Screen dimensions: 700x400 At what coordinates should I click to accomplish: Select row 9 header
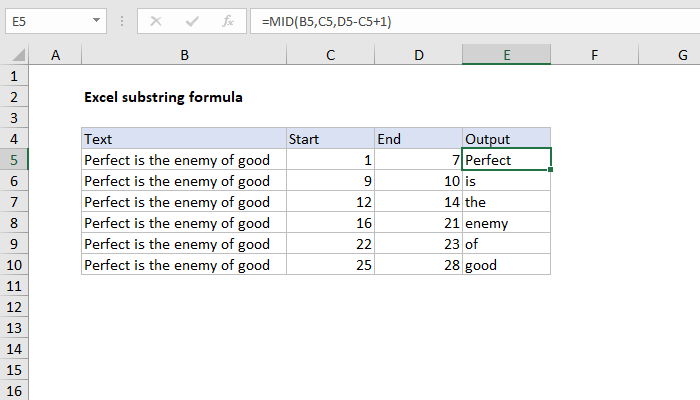pos(14,244)
